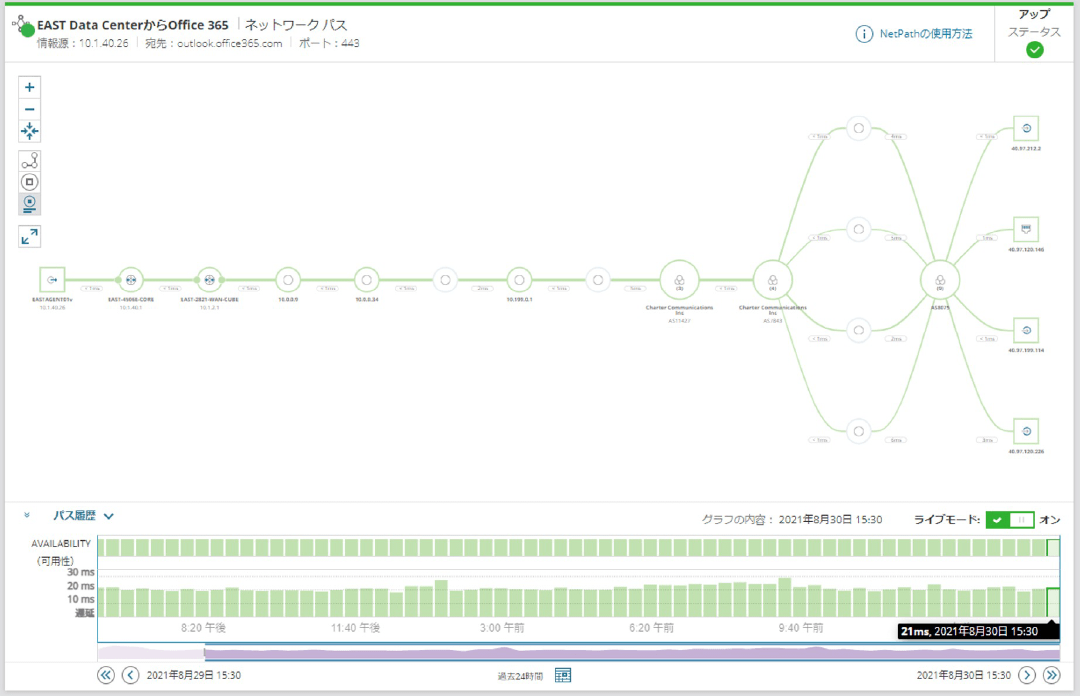Screen dimensions: 1080x696
Task: Click the 宛先 outlook.office365.com text
Action: point(214,43)
